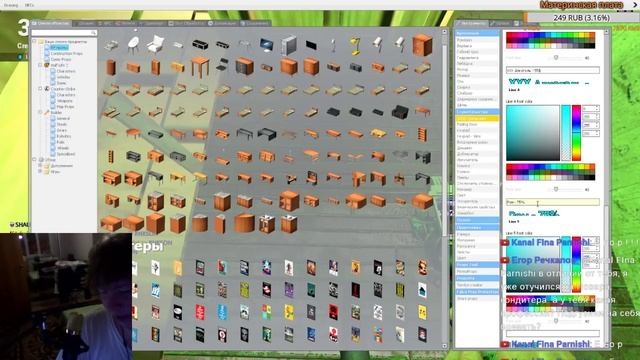This screenshot has width=640, height=360.
Task: Select Construction Props in the tree
Action: click(x=67, y=53)
